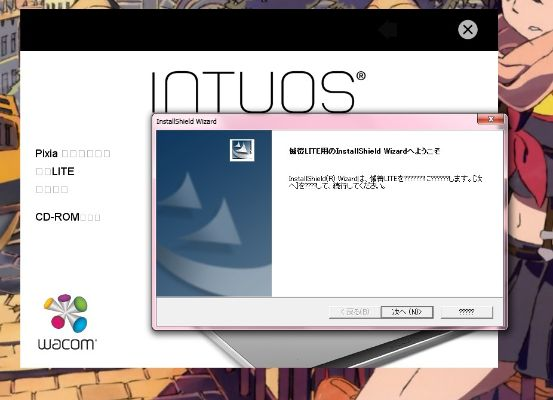Click the Next (N) button in InstallShield Wizard
Image resolution: width=553 pixels, height=400 pixels.
(407, 312)
